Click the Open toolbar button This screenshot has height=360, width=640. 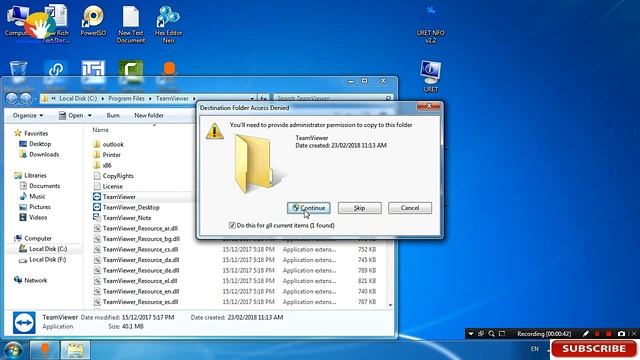(x=71, y=116)
